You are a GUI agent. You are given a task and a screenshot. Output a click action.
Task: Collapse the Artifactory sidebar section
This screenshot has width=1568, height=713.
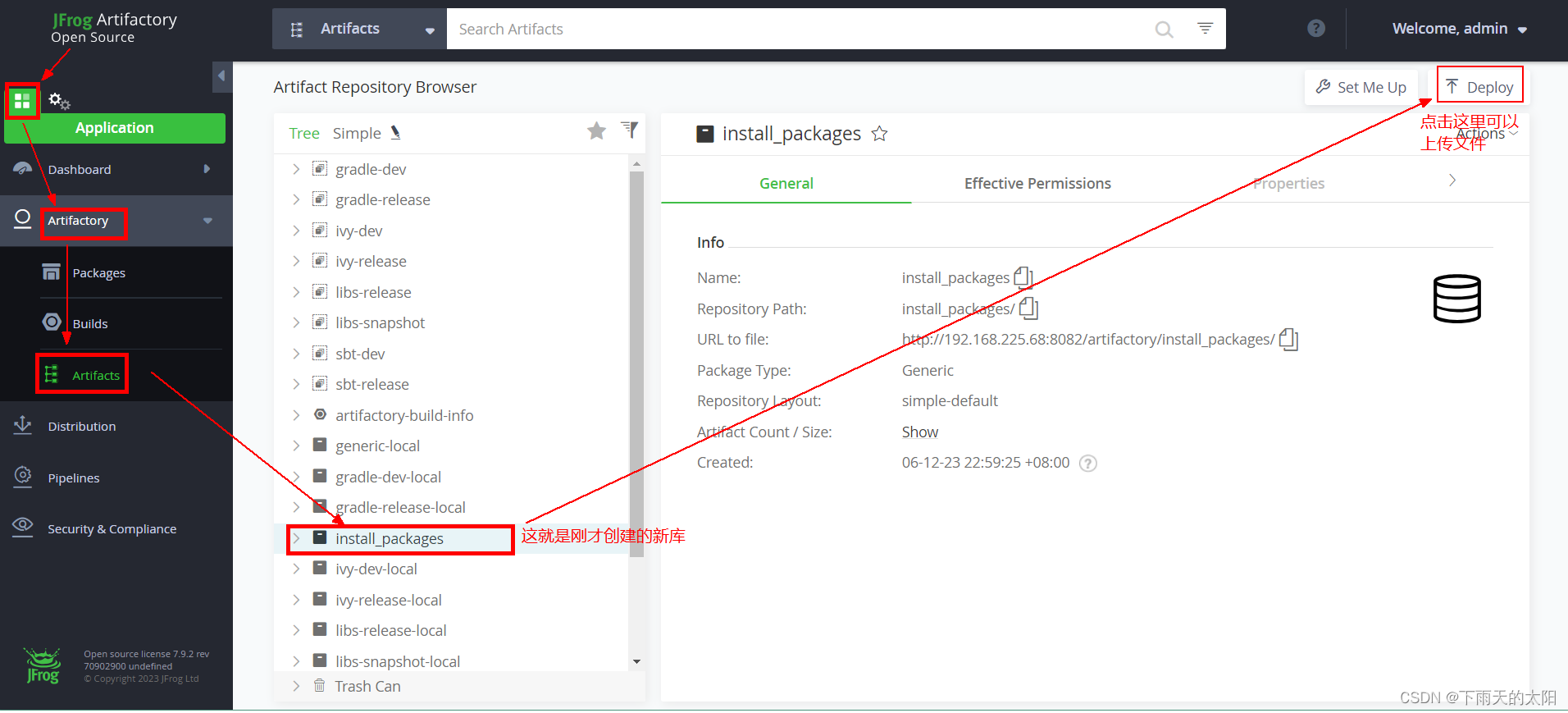[207, 221]
